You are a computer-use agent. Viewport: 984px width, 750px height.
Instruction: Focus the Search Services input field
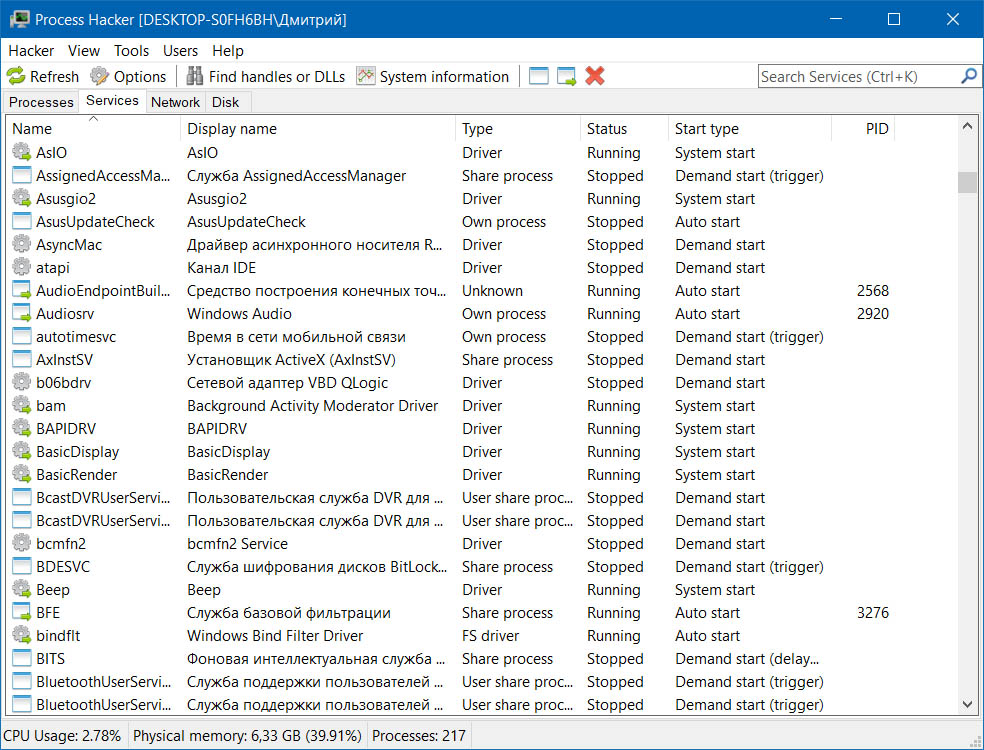pyautogui.click(x=859, y=77)
